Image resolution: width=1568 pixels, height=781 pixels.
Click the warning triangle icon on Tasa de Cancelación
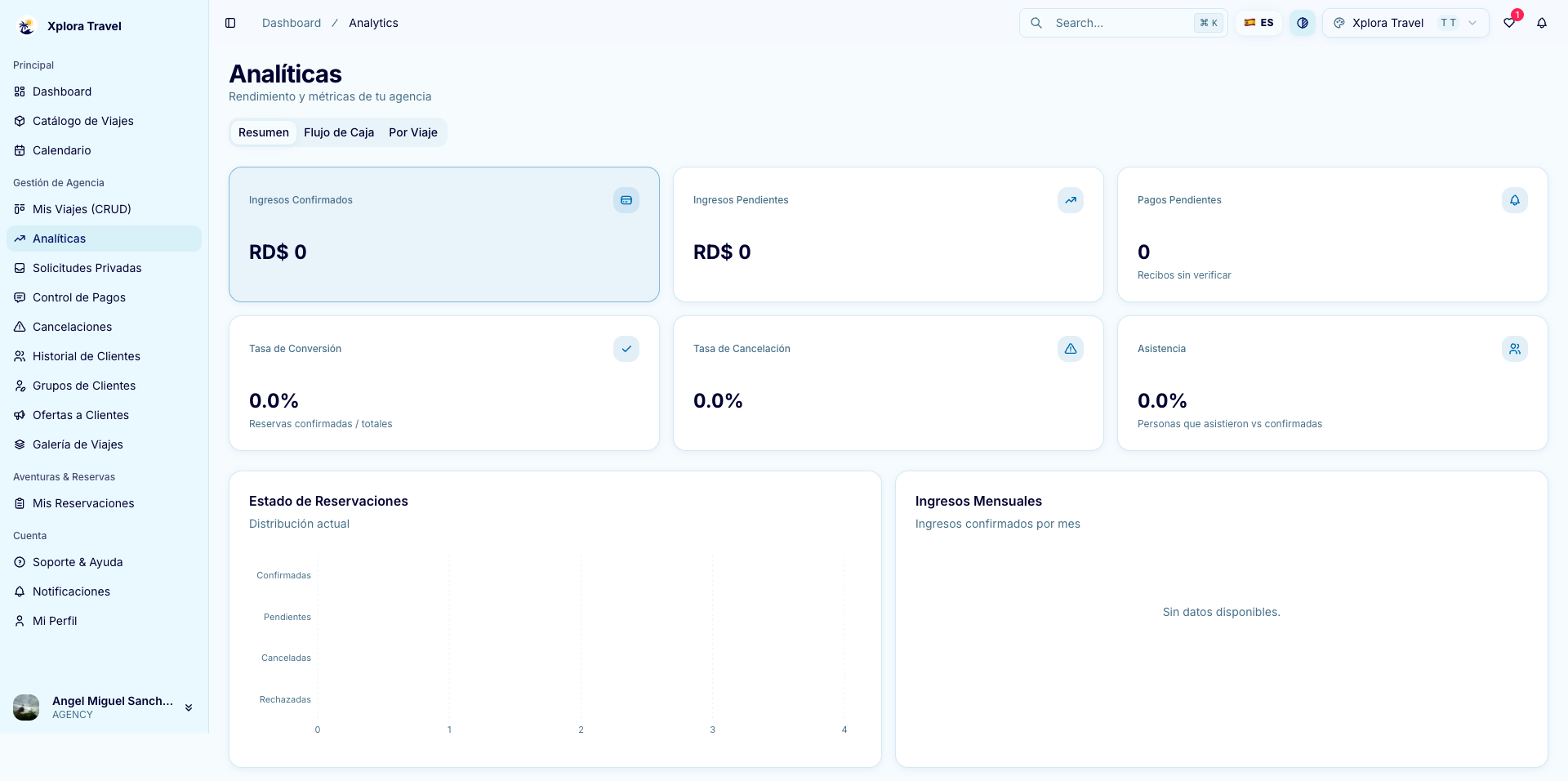pos(1071,349)
